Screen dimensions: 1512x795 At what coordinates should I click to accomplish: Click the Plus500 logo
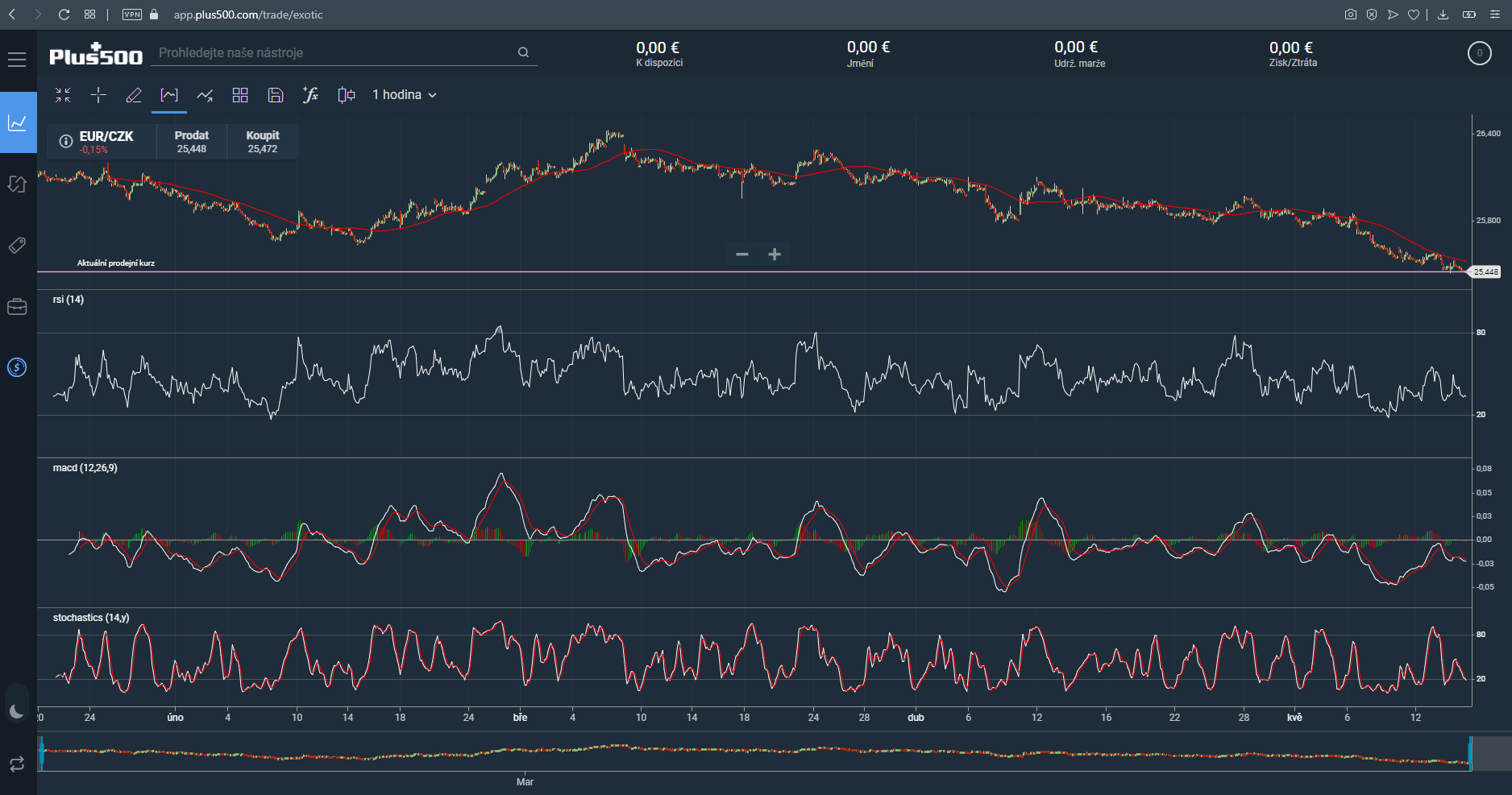[96, 55]
